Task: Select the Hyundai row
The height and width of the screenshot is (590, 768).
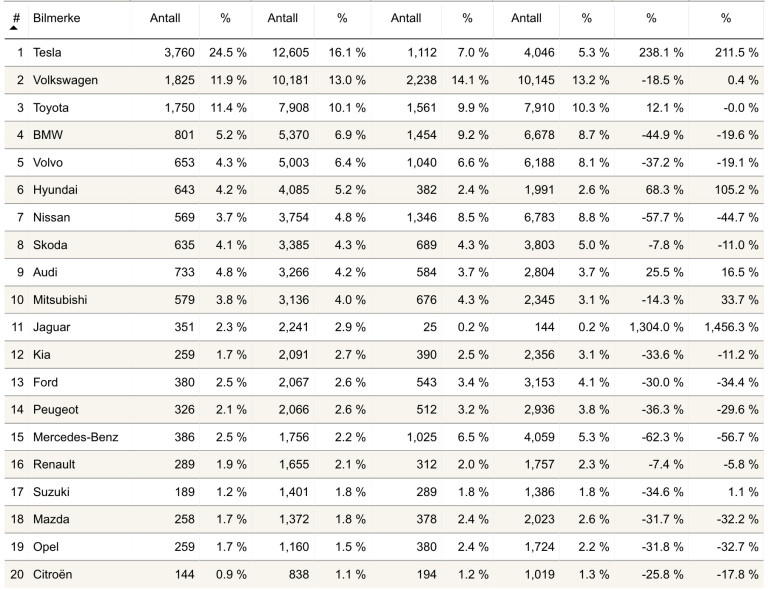Action: pos(384,189)
